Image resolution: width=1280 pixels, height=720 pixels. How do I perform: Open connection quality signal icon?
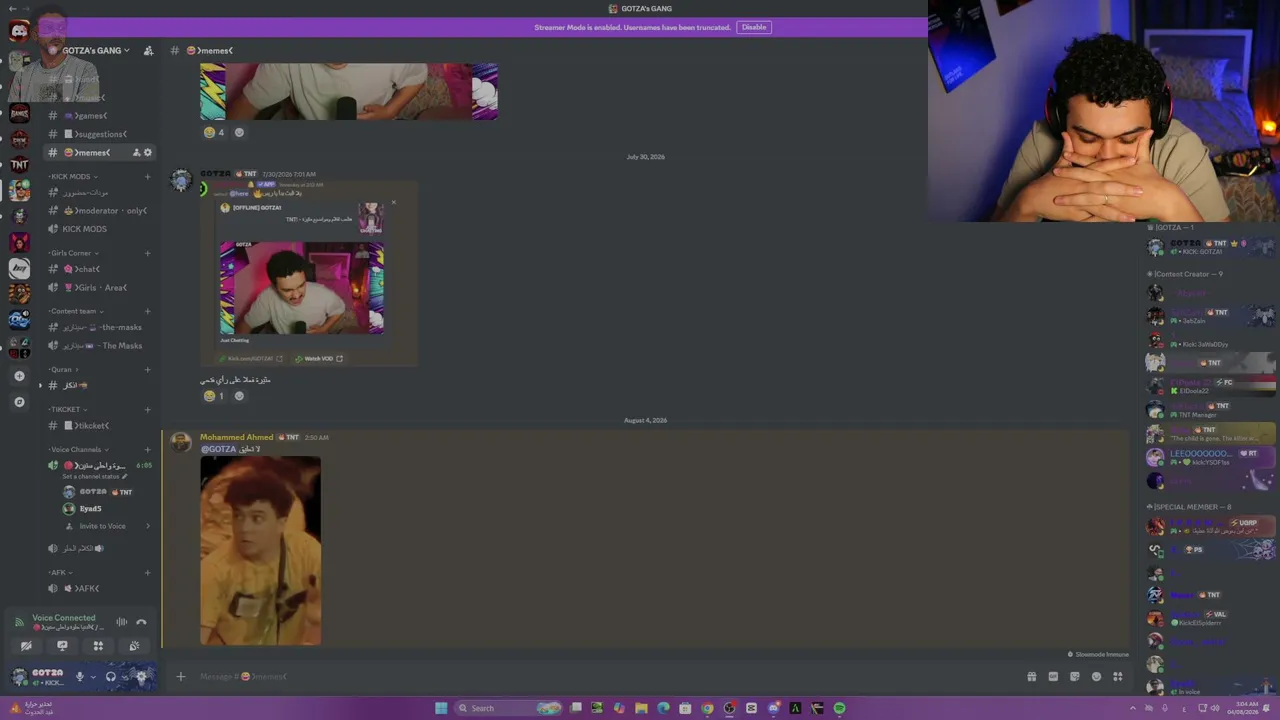click(18, 622)
